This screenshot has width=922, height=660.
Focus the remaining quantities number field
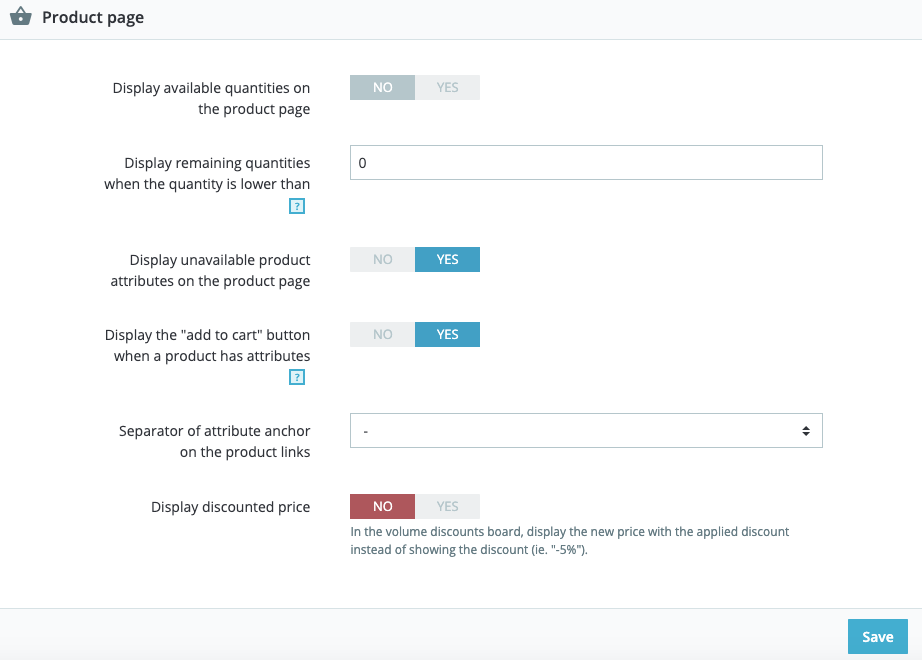click(x=586, y=163)
